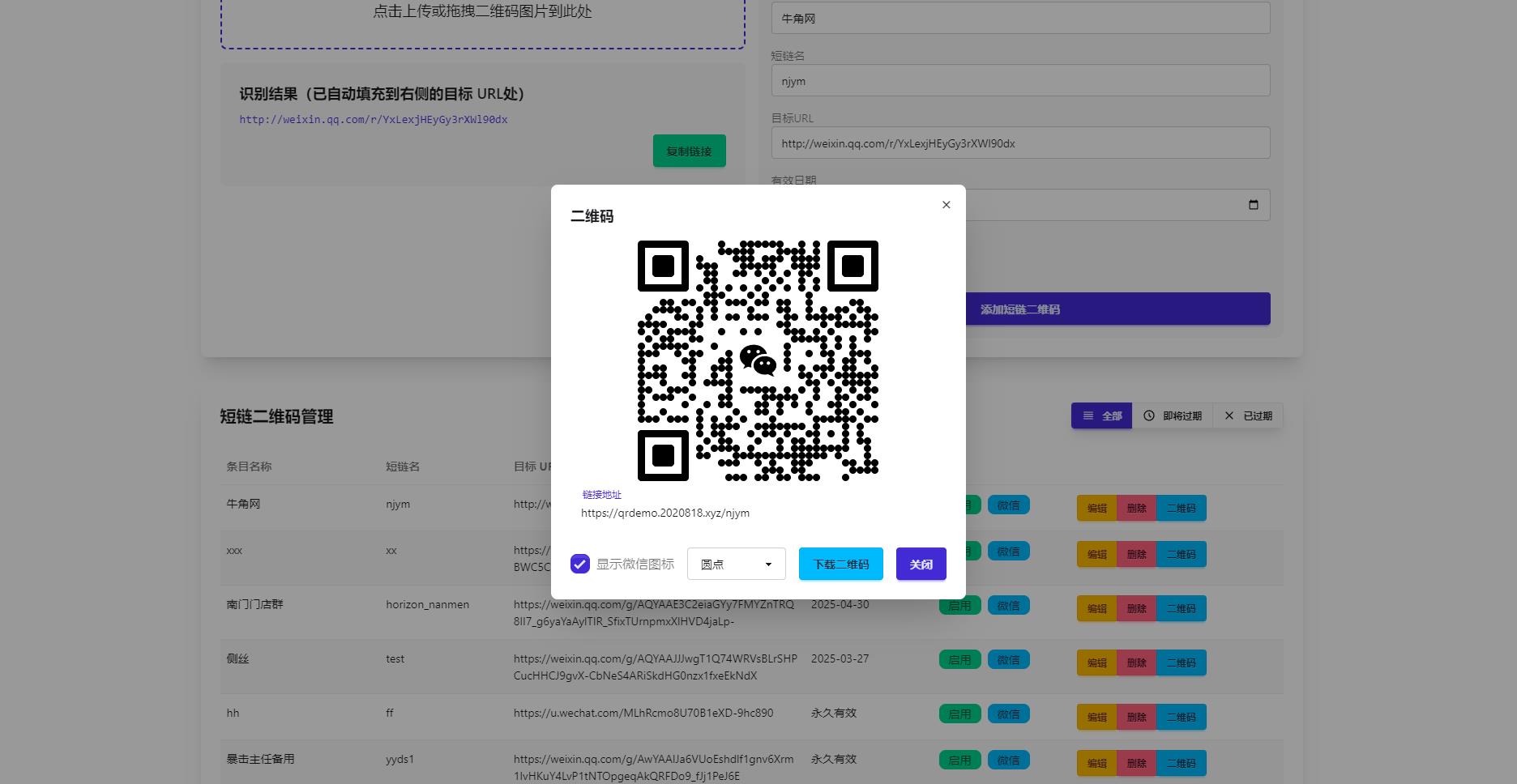
Task: Click 编辑 for the 南门门店群 row
Action: [x=1096, y=608]
